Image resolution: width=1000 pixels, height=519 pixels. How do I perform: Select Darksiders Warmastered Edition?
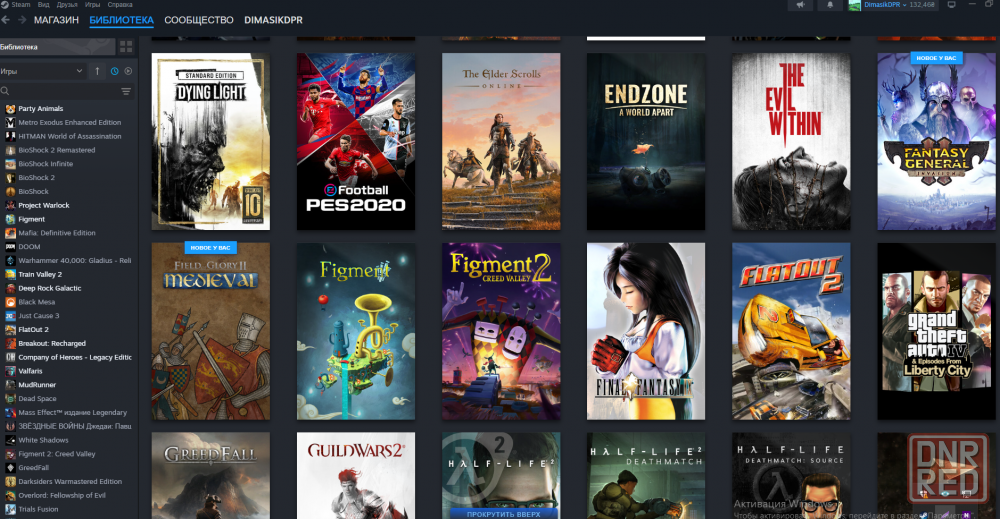click(69, 481)
